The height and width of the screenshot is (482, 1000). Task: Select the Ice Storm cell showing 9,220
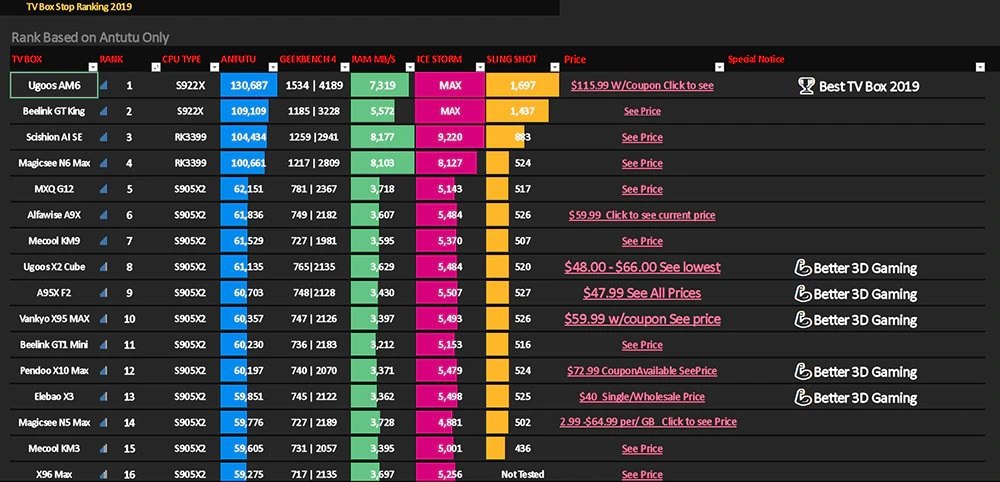click(450, 137)
